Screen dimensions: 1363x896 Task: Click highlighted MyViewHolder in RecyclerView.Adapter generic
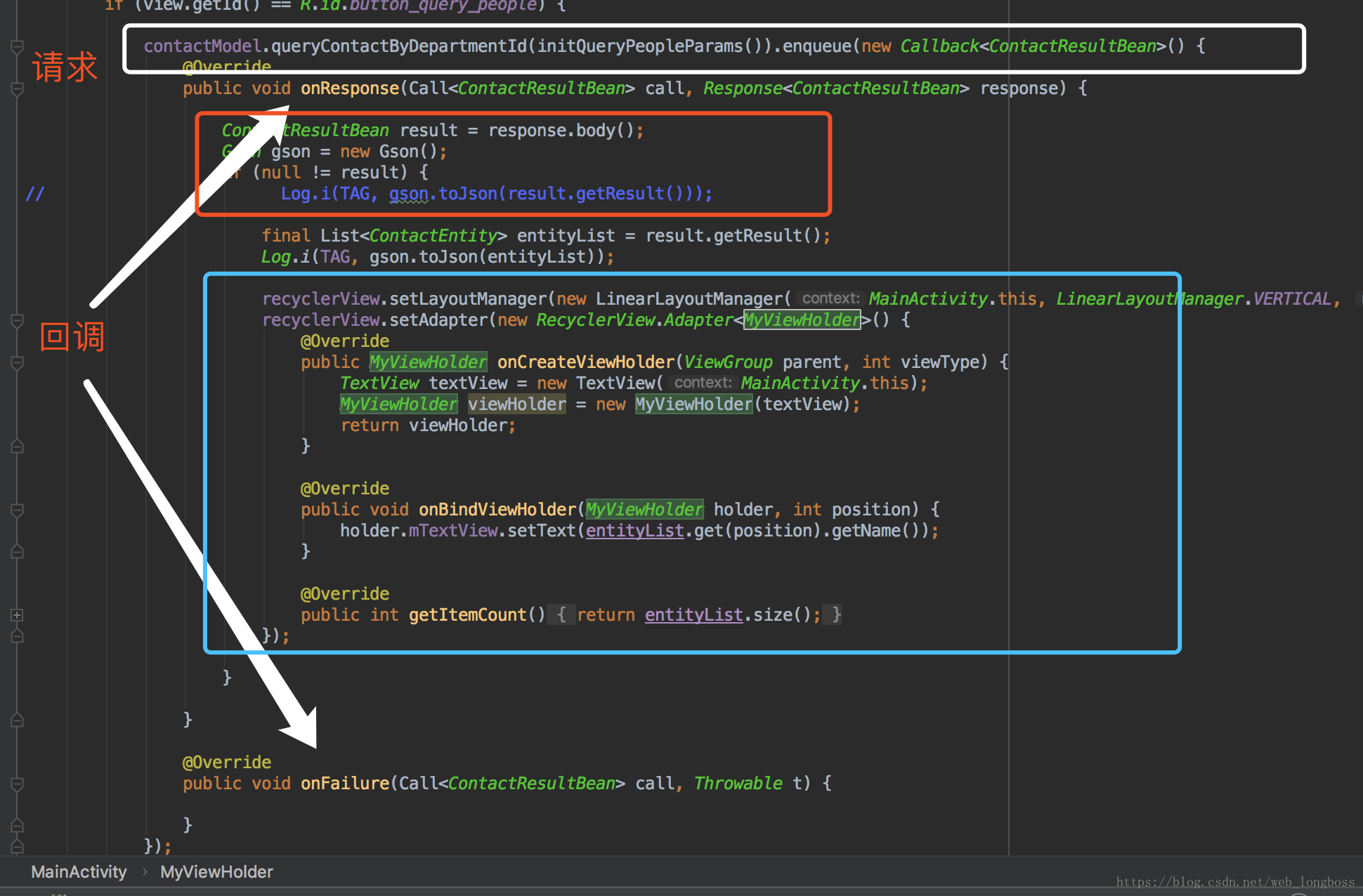802,320
